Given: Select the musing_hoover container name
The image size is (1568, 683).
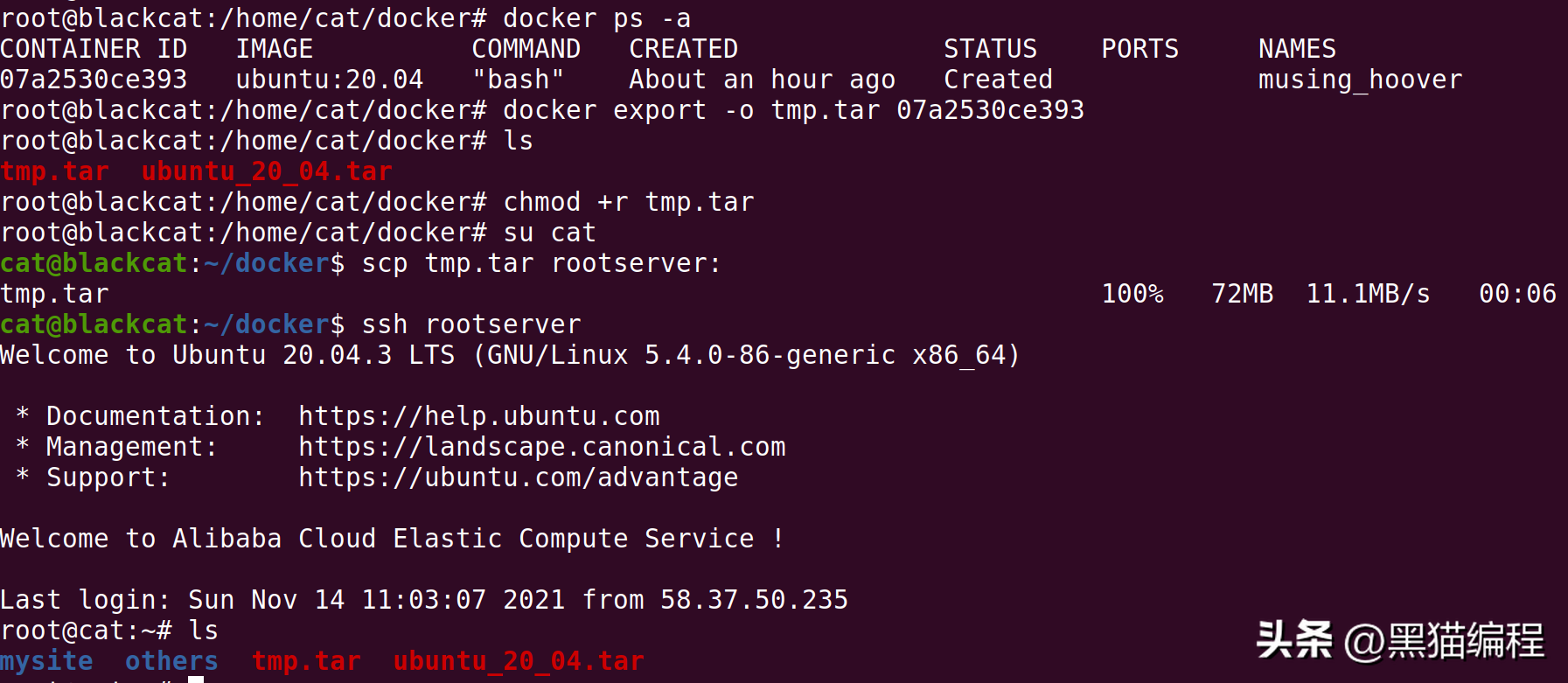Looking at the screenshot, I should pos(1360,80).
